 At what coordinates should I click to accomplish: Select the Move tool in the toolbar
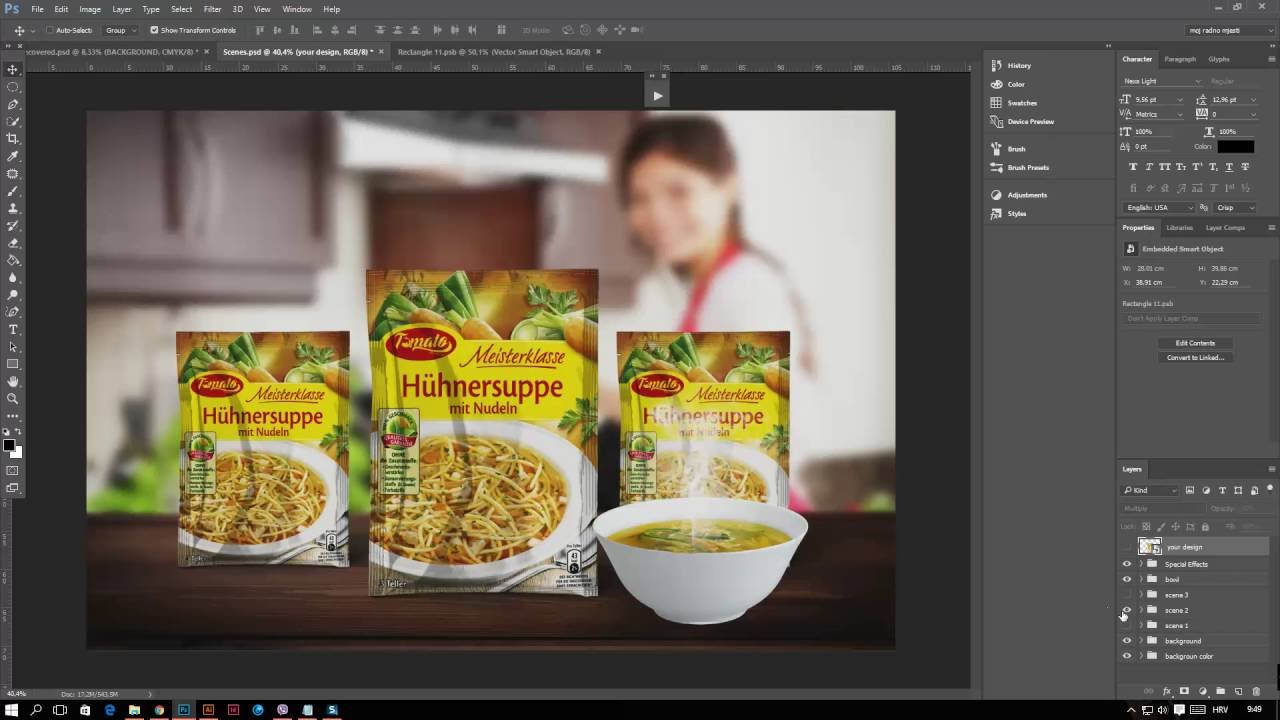[x=13, y=69]
